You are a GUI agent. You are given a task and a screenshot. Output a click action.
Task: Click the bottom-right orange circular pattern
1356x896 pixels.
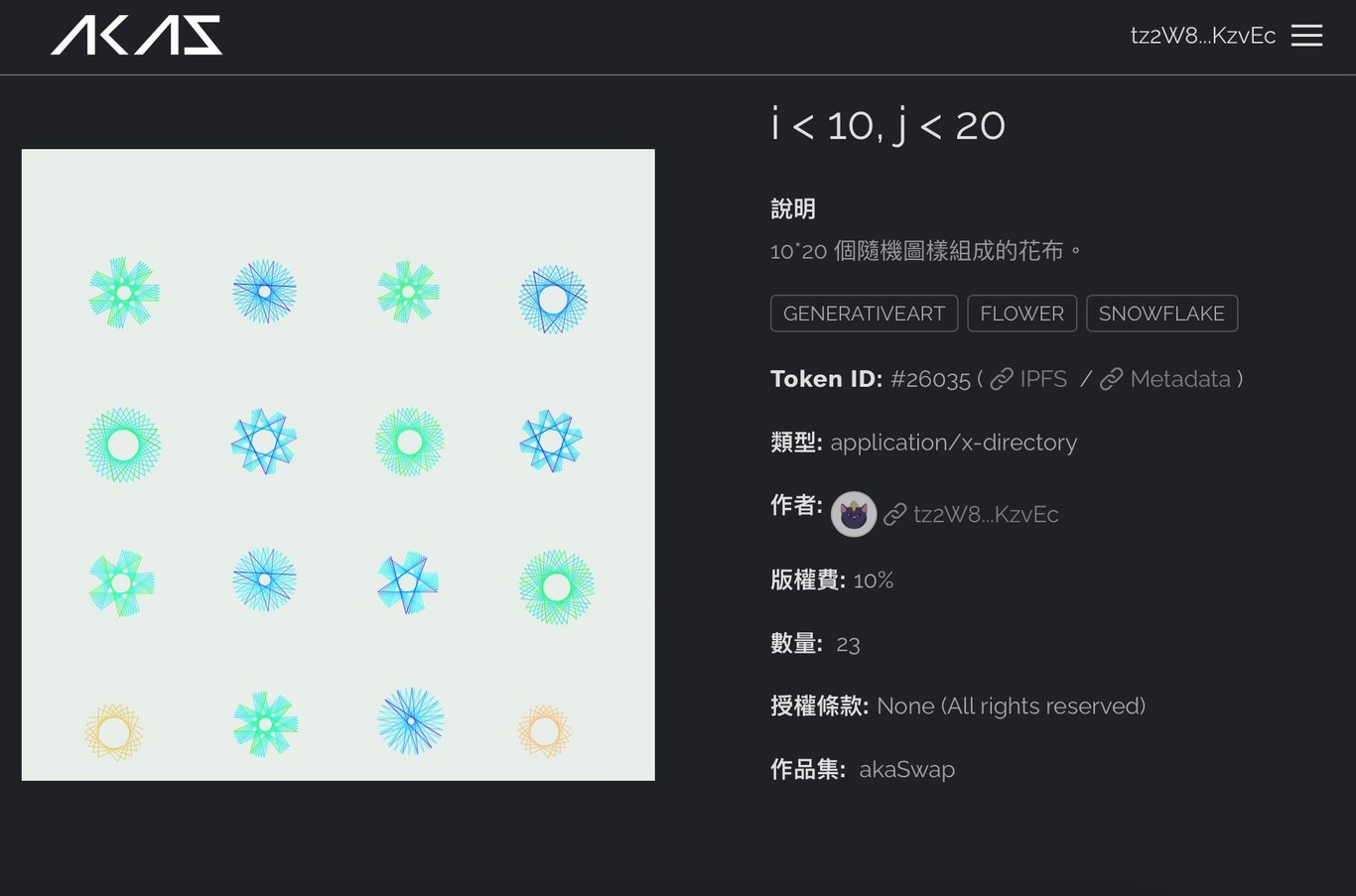[544, 732]
